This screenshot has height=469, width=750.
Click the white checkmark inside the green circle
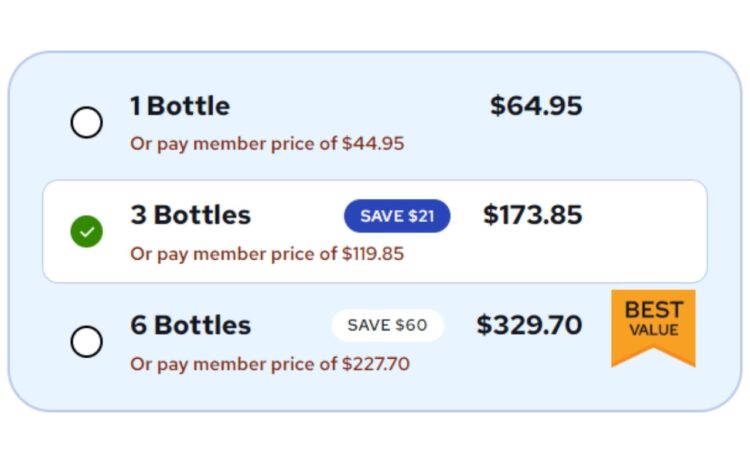(87, 232)
